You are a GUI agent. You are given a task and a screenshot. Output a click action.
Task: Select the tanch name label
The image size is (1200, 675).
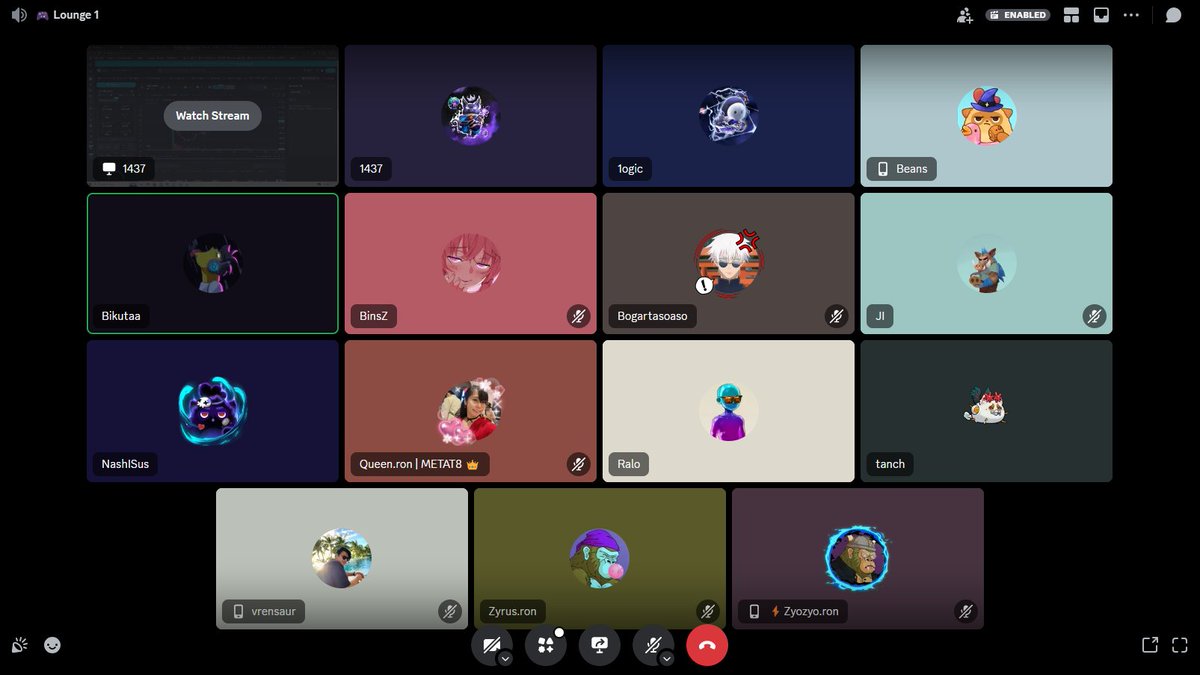click(x=890, y=464)
